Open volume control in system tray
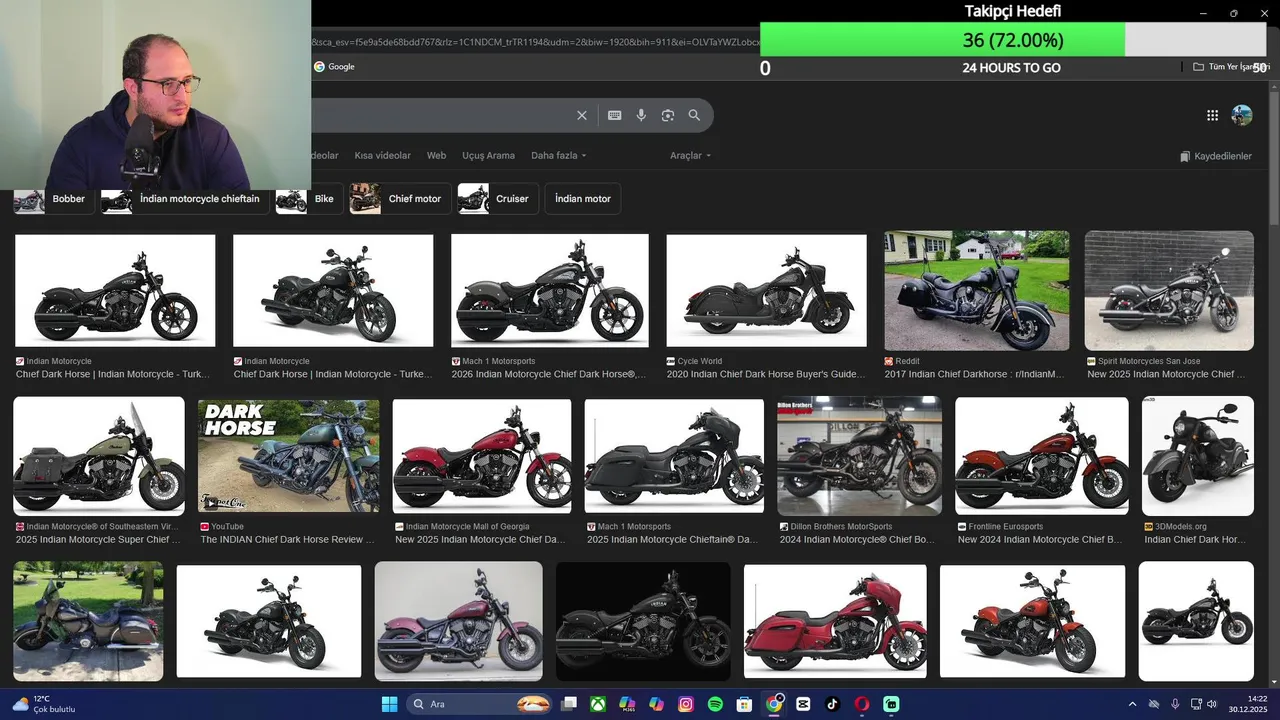This screenshot has height=720, width=1280. pos(1211,704)
